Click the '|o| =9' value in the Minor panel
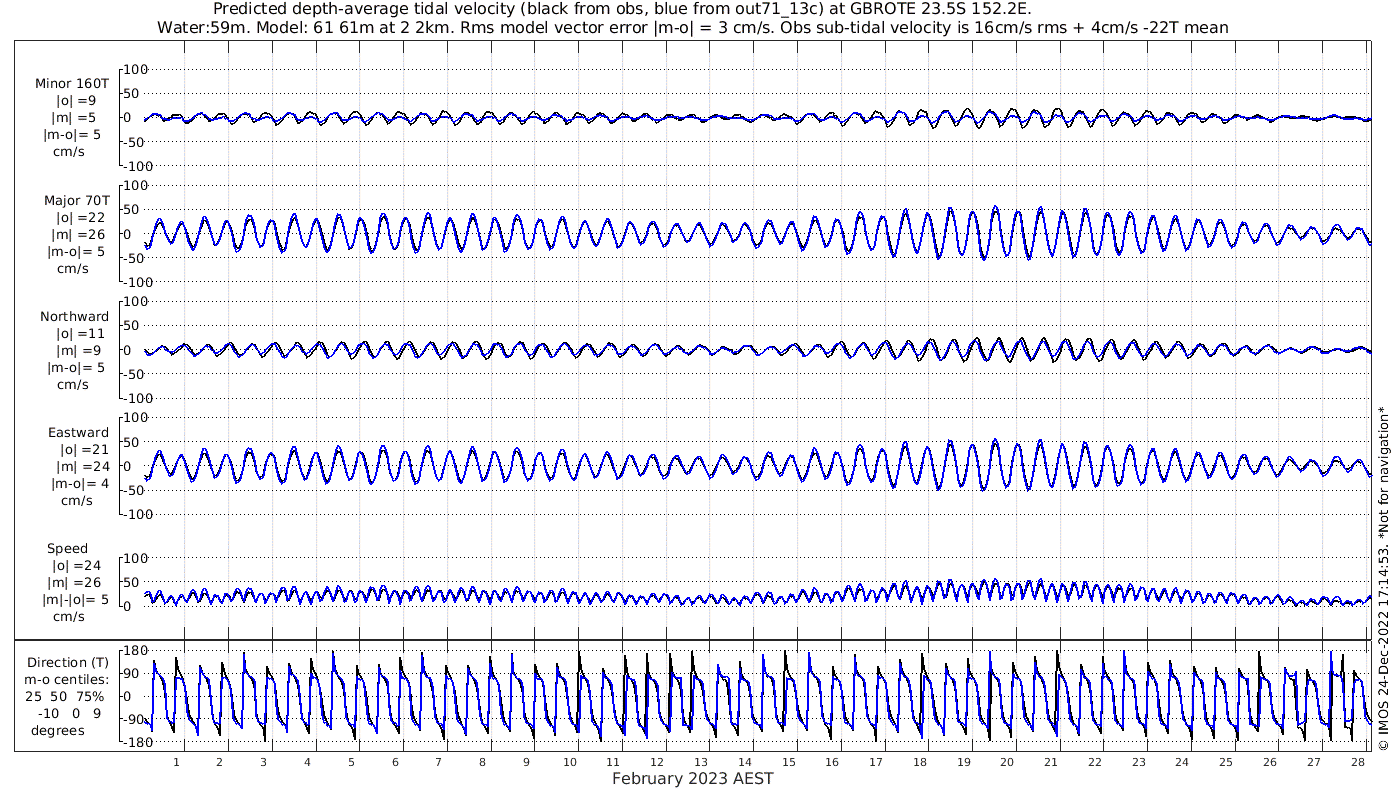Screen dimensions: 1400x800 [76, 101]
